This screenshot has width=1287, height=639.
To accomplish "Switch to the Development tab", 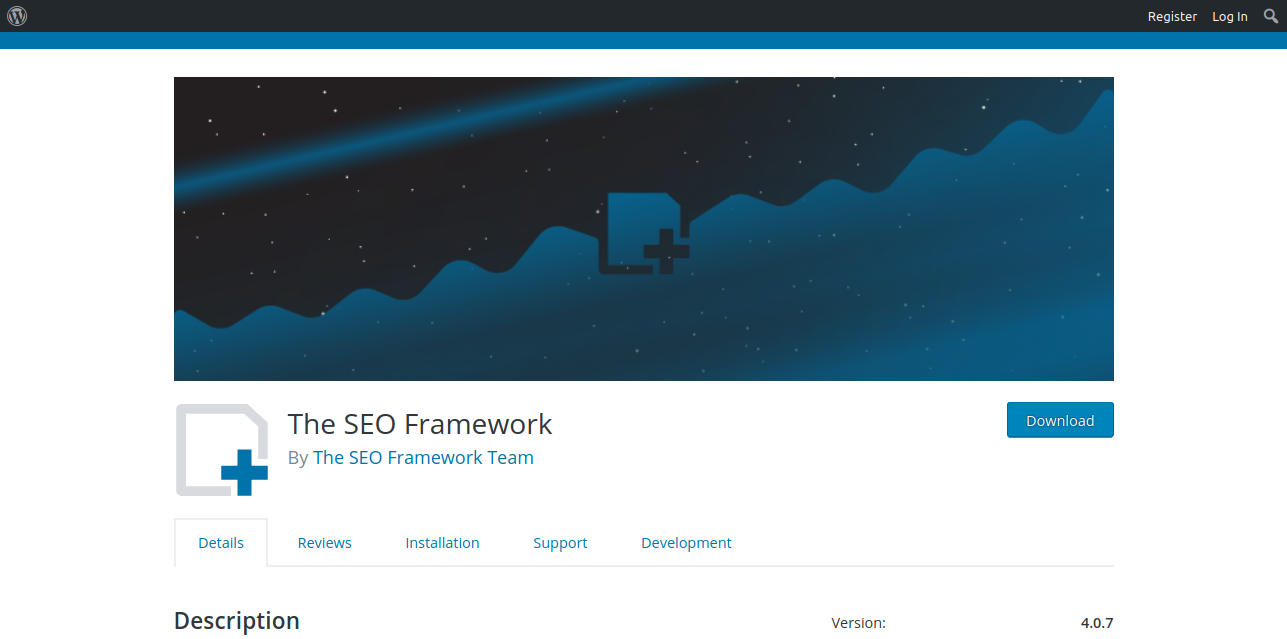I will point(686,543).
